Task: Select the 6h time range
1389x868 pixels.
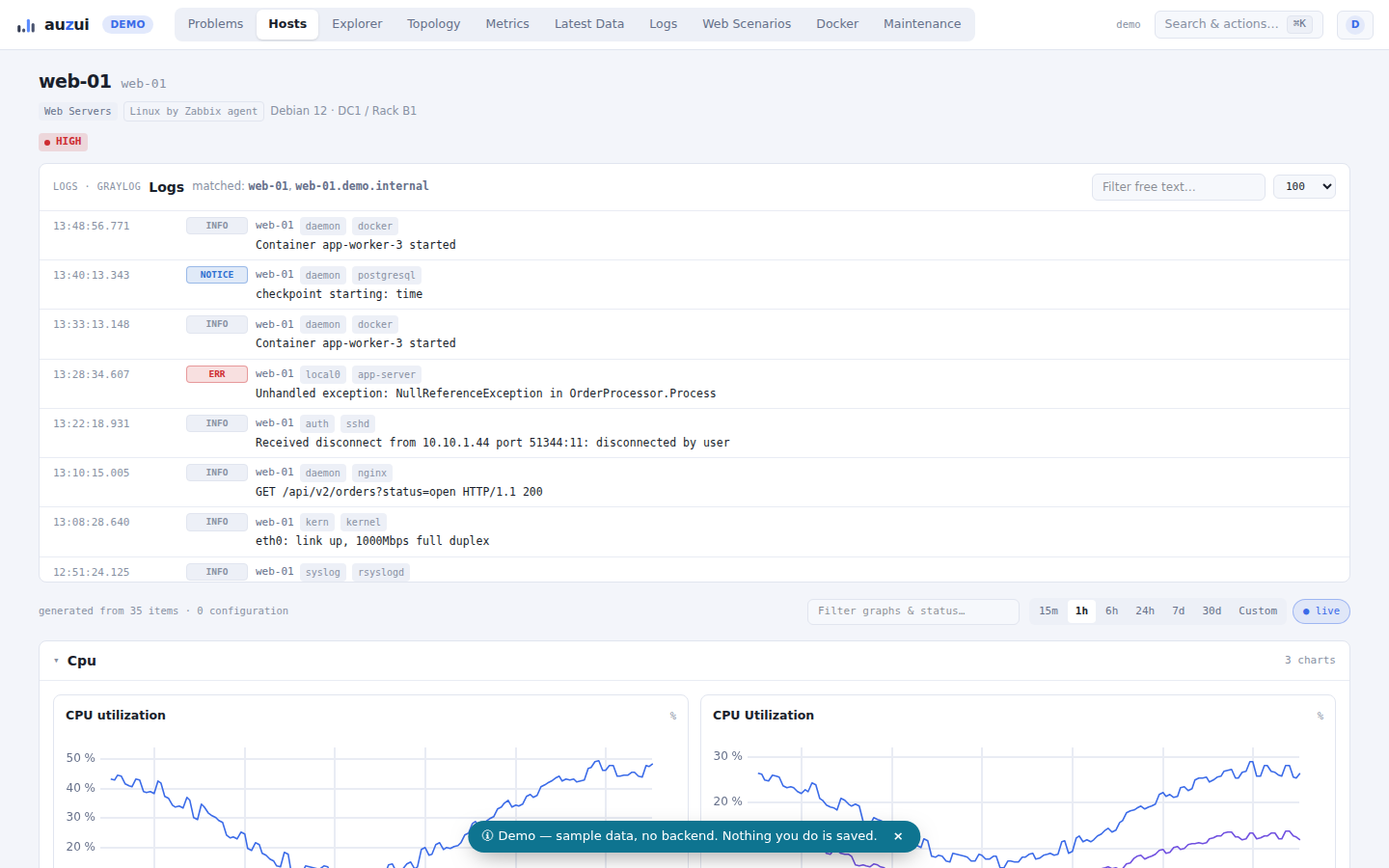Action: 1111,611
